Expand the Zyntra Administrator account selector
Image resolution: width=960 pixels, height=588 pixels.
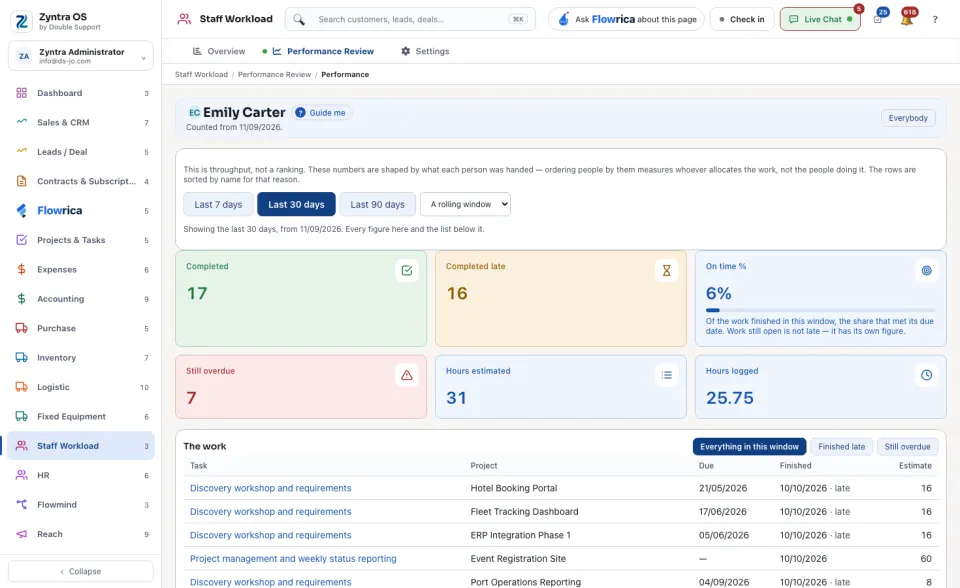coord(81,56)
